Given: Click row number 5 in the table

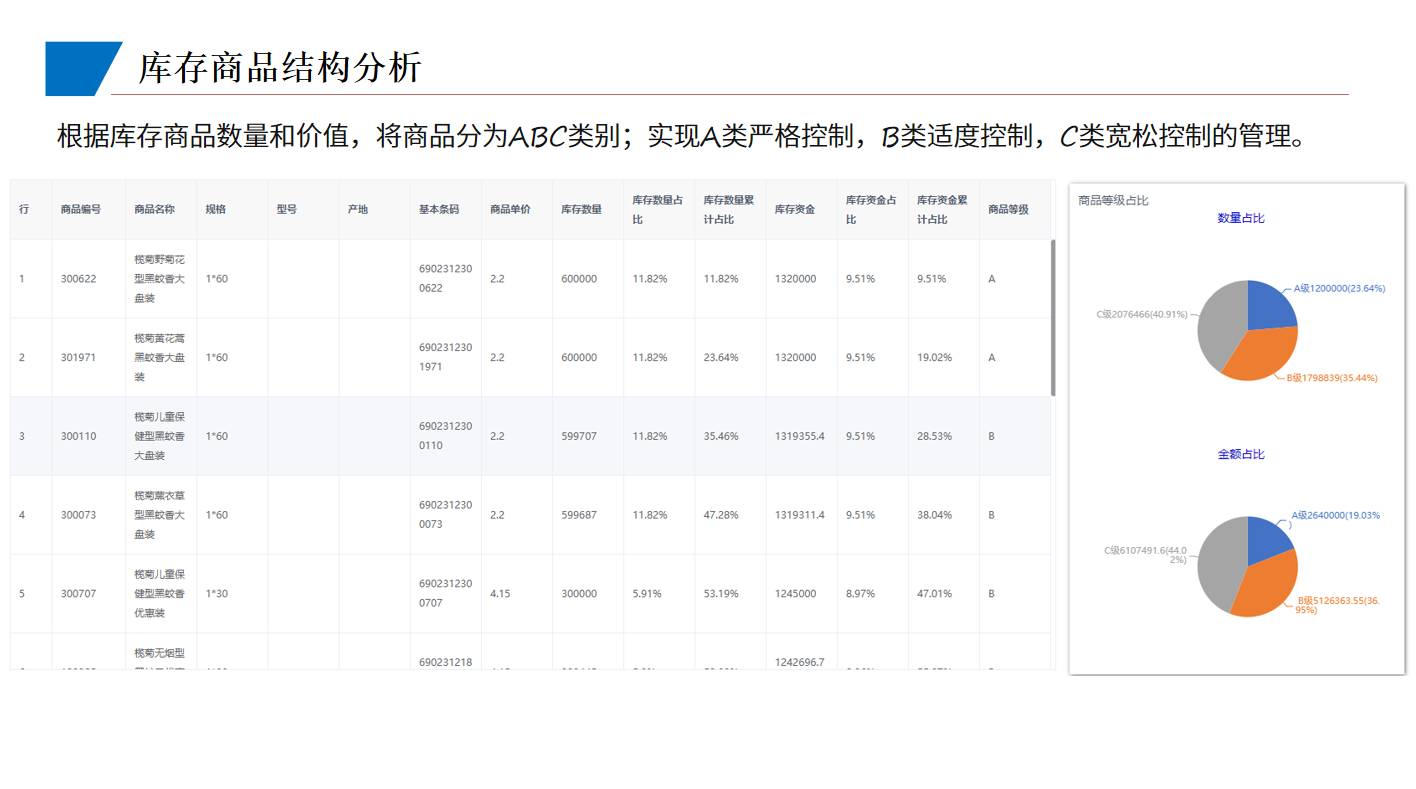Looking at the screenshot, I should coord(23,593).
